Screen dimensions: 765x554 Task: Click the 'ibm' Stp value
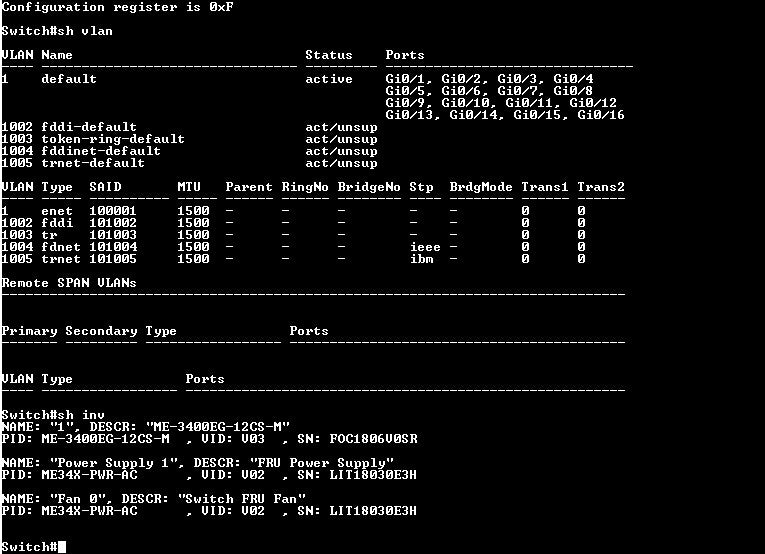pyautogui.click(x=422, y=259)
